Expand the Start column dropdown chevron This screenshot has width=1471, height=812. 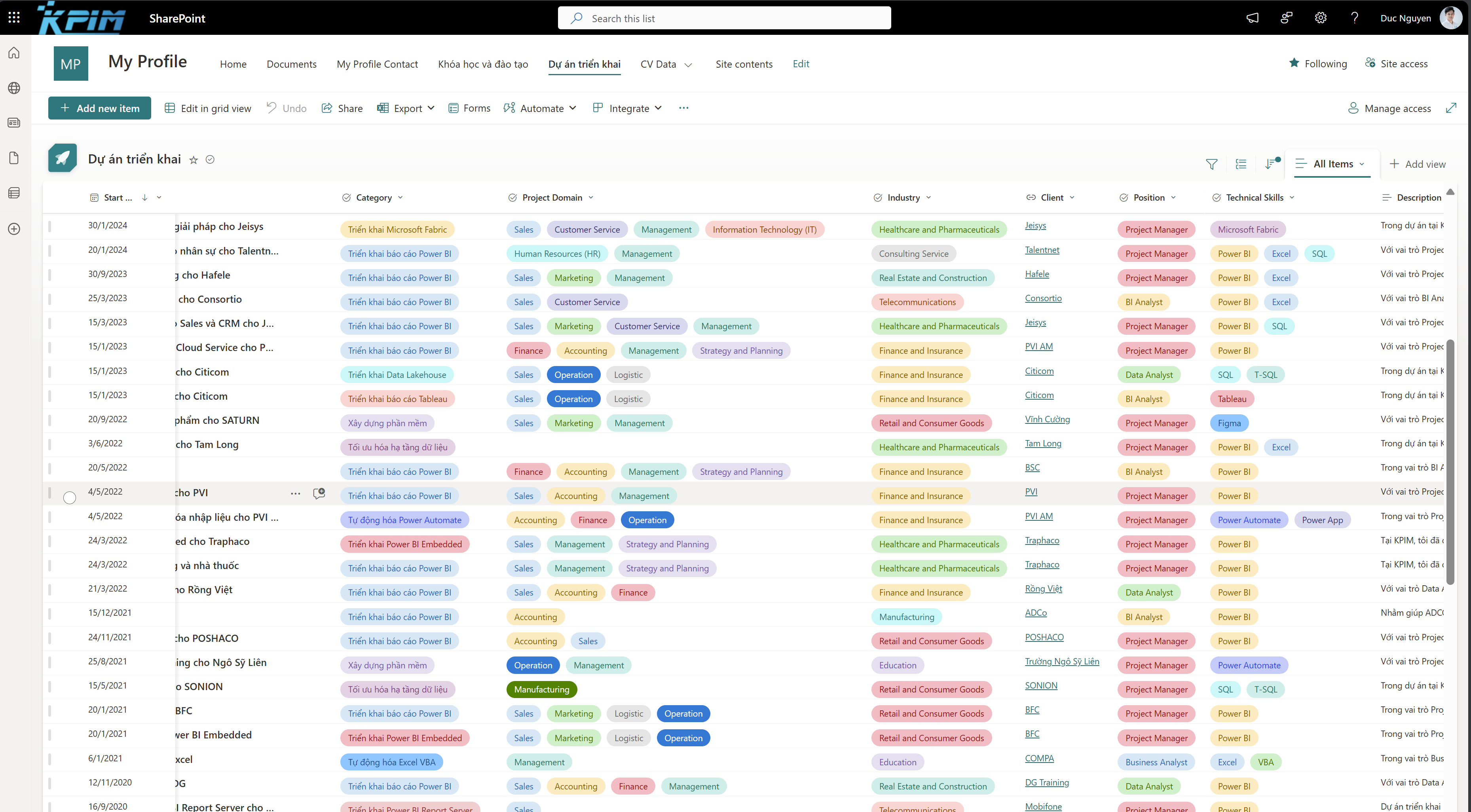click(159, 197)
